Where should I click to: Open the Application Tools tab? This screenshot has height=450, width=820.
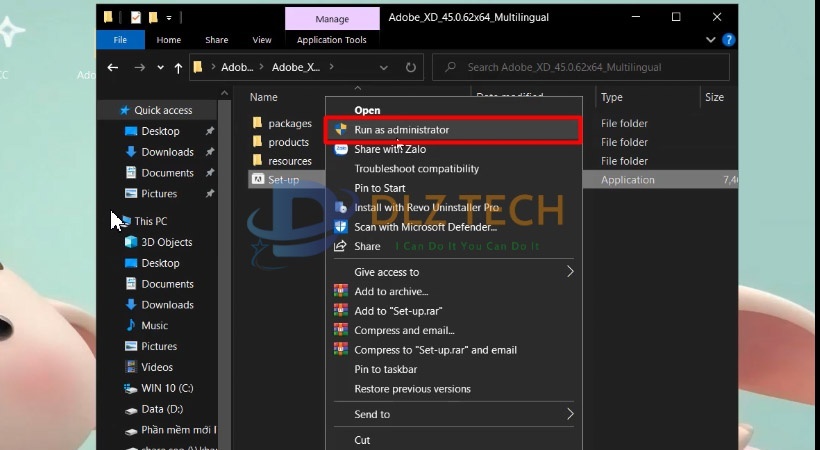pos(332,40)
